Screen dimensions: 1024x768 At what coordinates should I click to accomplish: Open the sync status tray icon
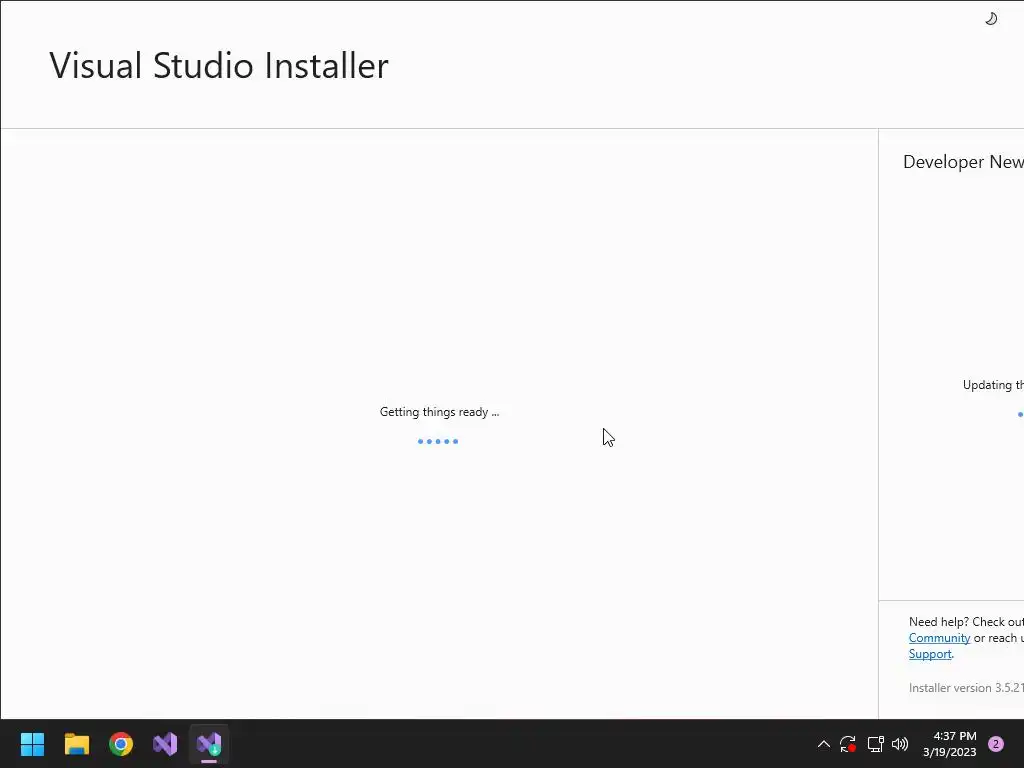point(848,744)
